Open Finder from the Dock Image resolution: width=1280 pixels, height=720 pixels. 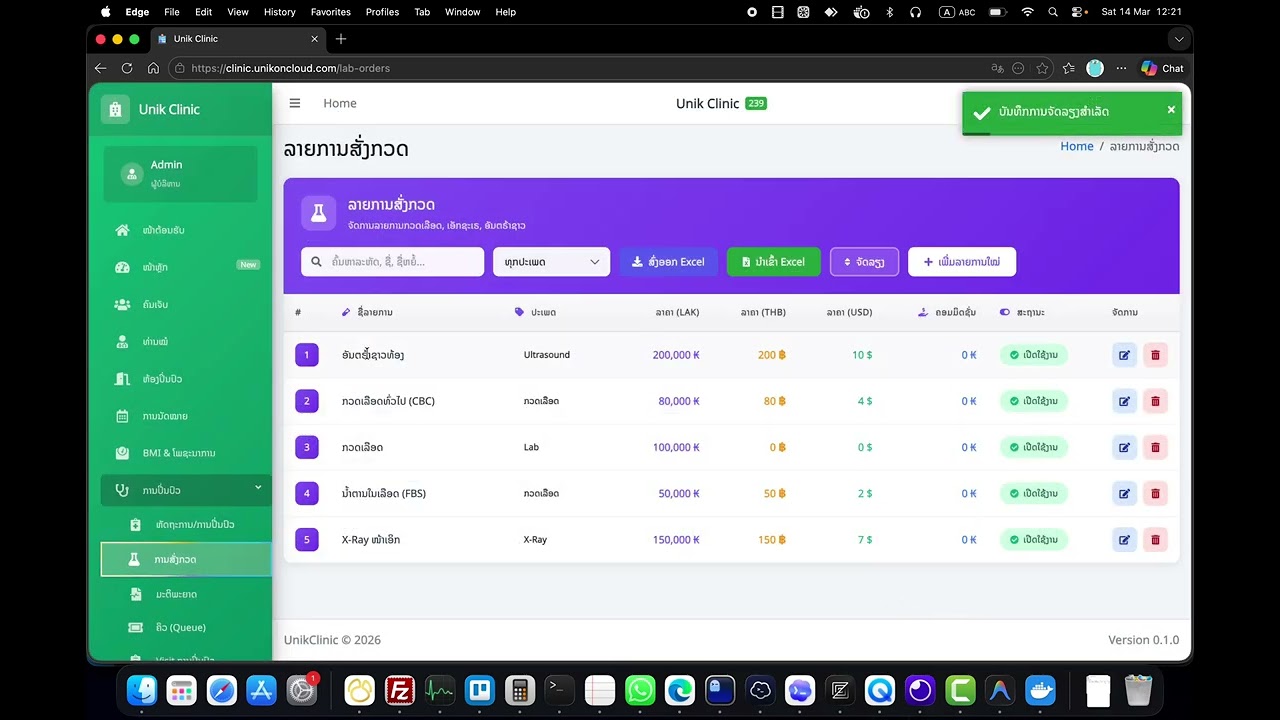pyautogui.click(x=142, y=690)
